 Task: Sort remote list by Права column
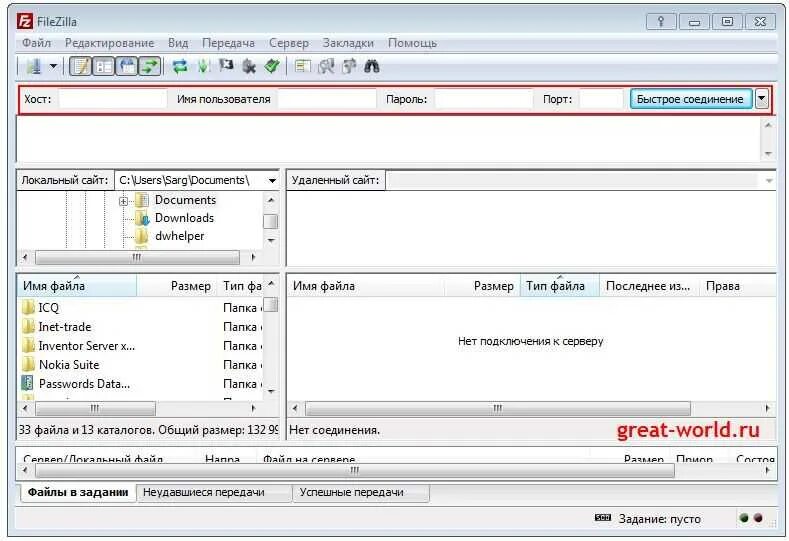coord(737,286)
